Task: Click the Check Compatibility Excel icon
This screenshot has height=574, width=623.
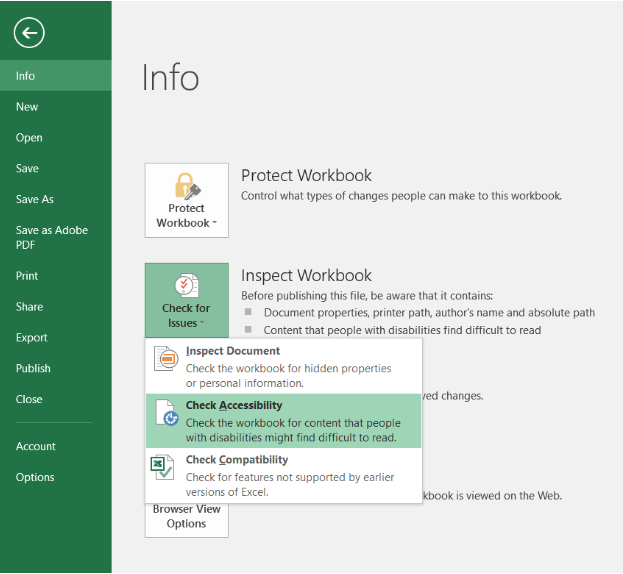Action: click(164, 470)
